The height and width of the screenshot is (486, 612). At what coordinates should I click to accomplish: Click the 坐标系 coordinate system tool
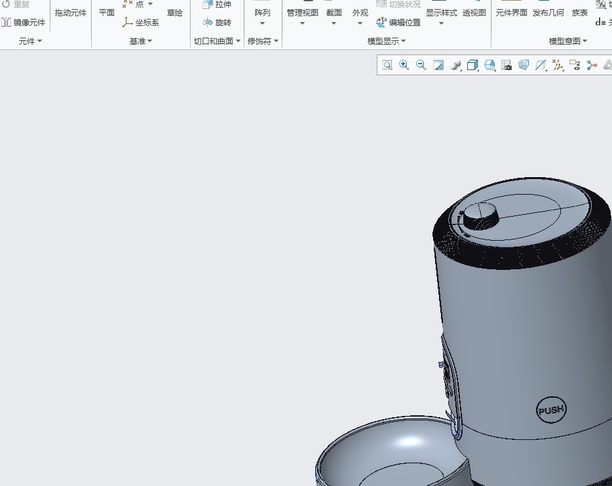click(x=141, y=22)
